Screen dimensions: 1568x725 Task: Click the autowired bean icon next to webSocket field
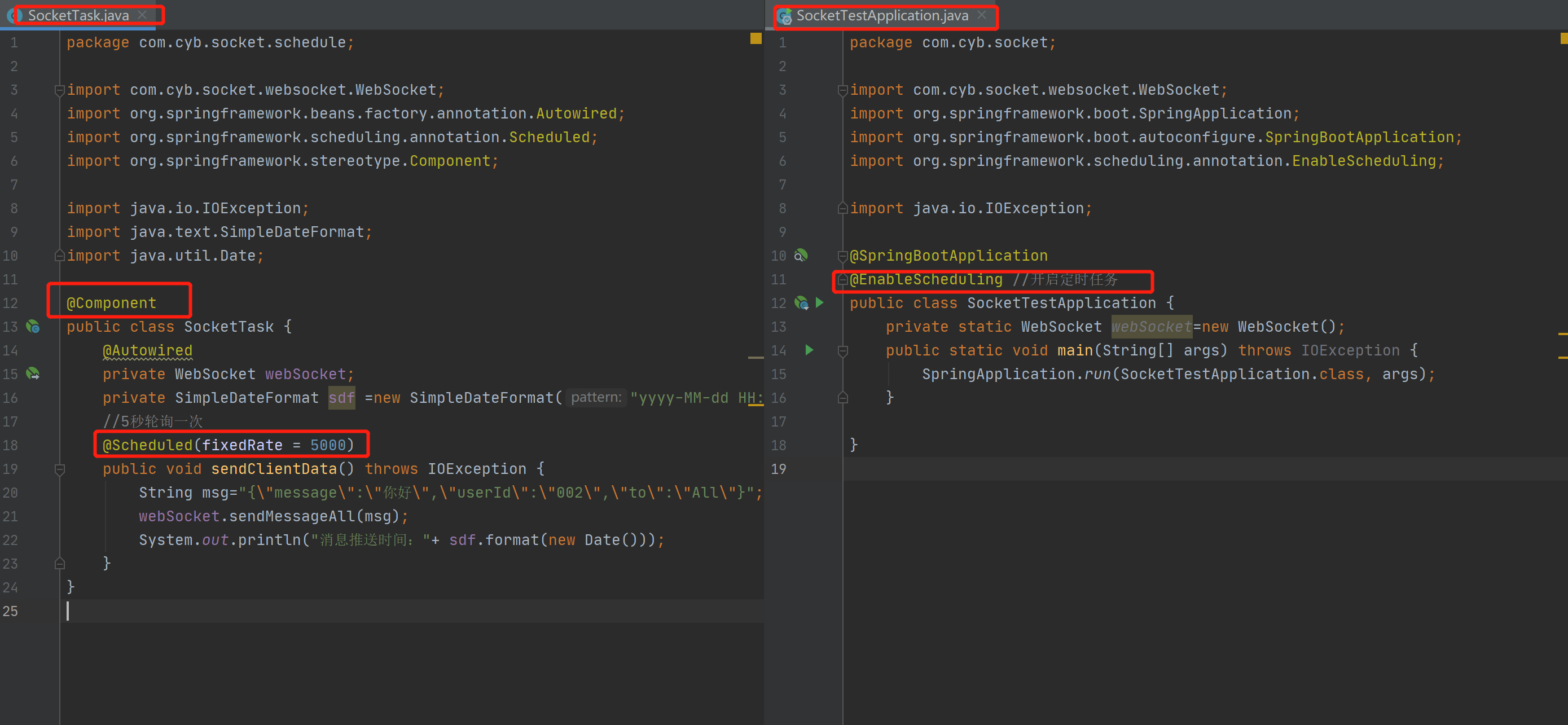coord(33,373)
